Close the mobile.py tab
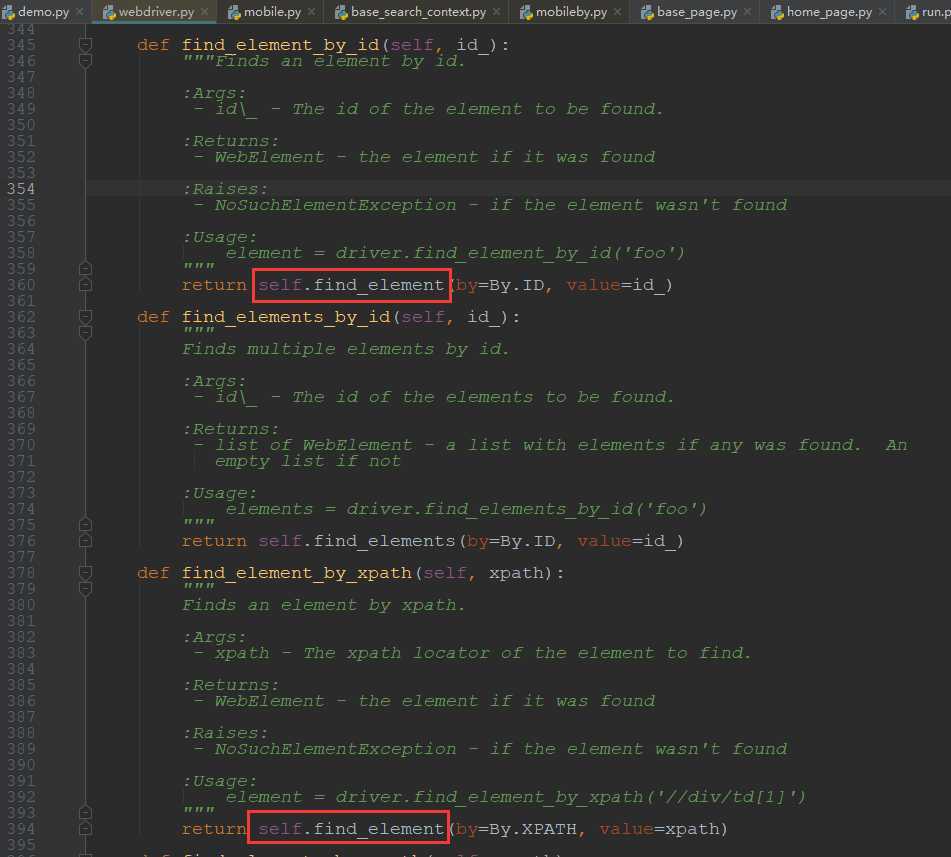This screenshot has width=951, height=857. click(x=312, y=12)
